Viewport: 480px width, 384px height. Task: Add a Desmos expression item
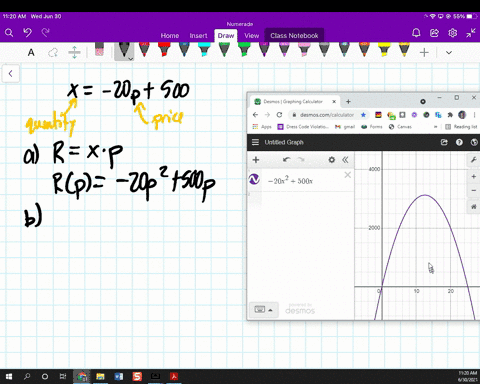(256, 160)
